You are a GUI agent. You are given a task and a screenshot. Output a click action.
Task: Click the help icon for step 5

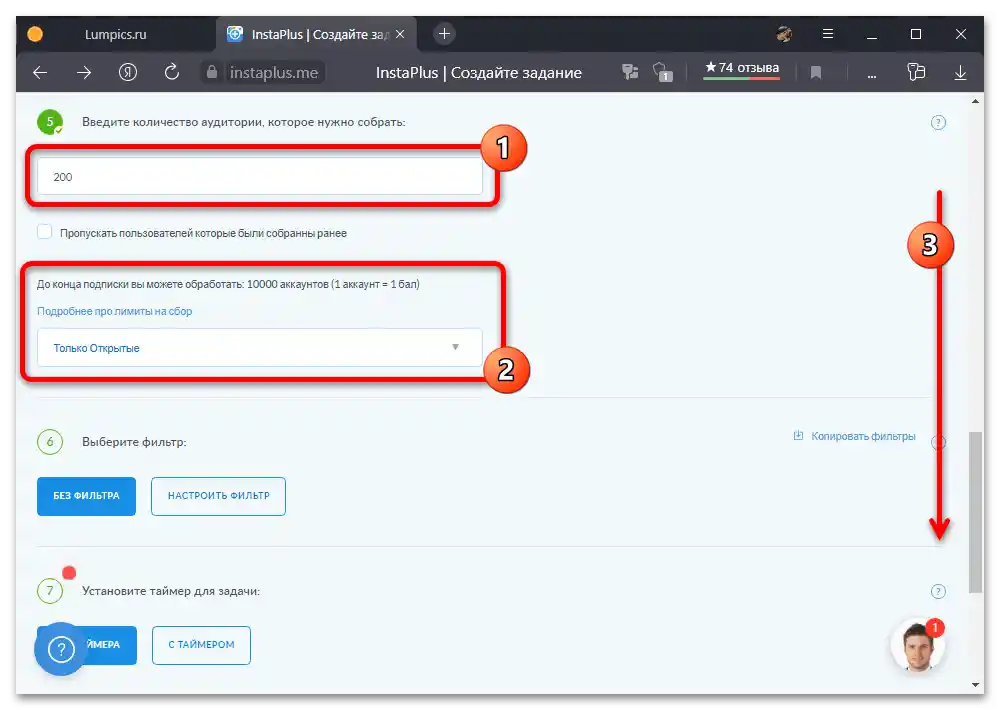click(x=938, y=122)
